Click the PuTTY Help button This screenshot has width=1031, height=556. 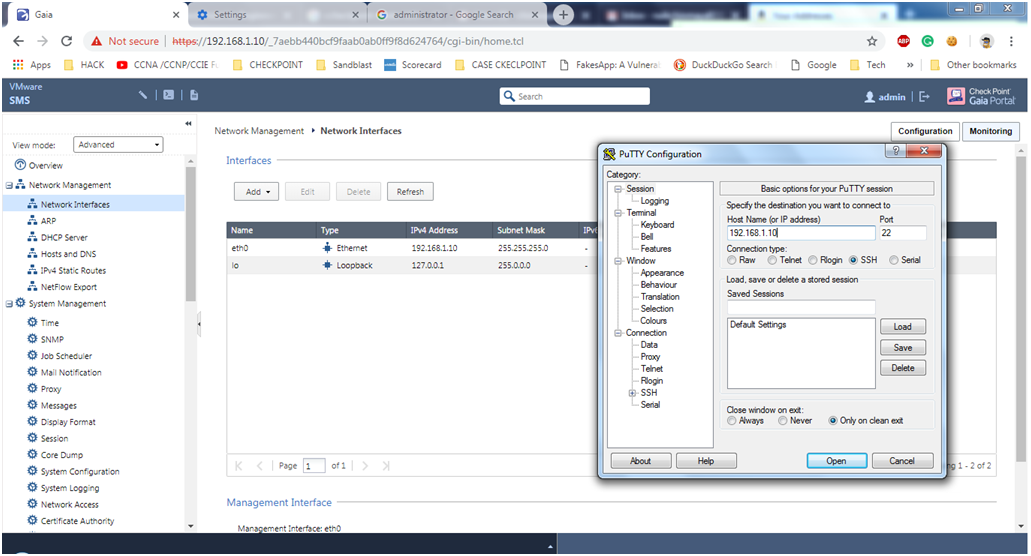(706, 461)
